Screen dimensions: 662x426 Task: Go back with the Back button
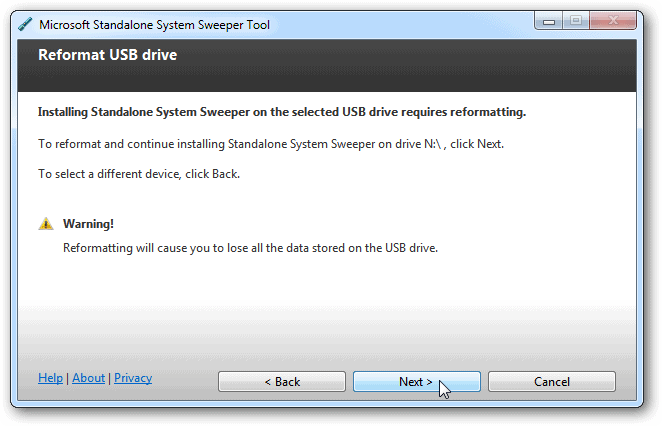[x=282, y=382]
